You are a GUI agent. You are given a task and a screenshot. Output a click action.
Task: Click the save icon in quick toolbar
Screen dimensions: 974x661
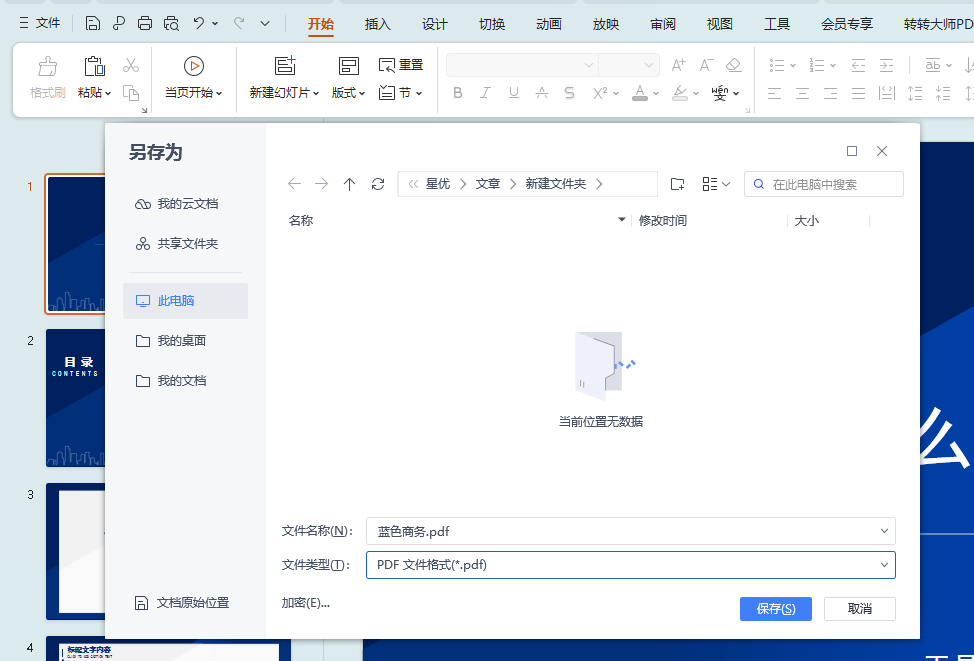(x=93, y=24)
